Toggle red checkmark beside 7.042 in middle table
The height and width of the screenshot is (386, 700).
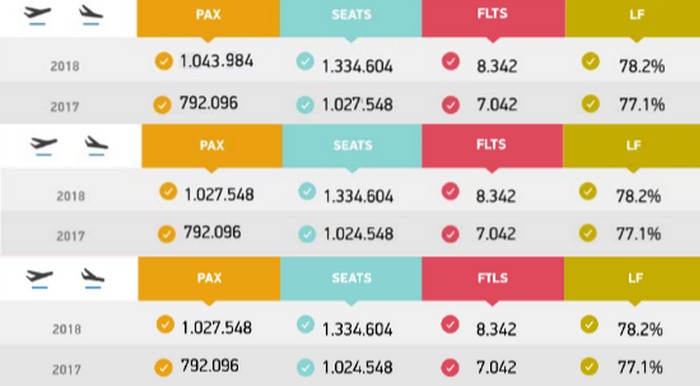[x=450, y=234]
